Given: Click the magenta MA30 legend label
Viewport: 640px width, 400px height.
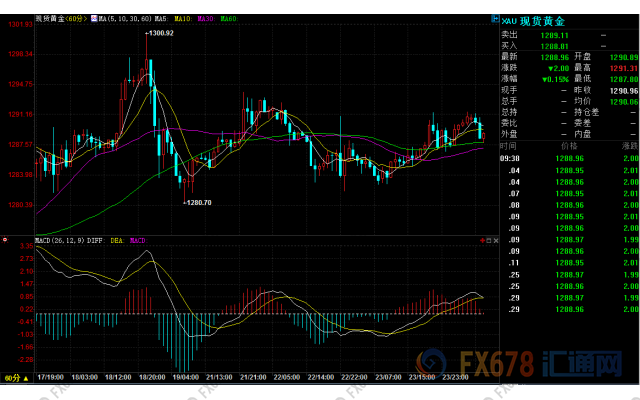Looking at the screenshot, I should (205, 19).
